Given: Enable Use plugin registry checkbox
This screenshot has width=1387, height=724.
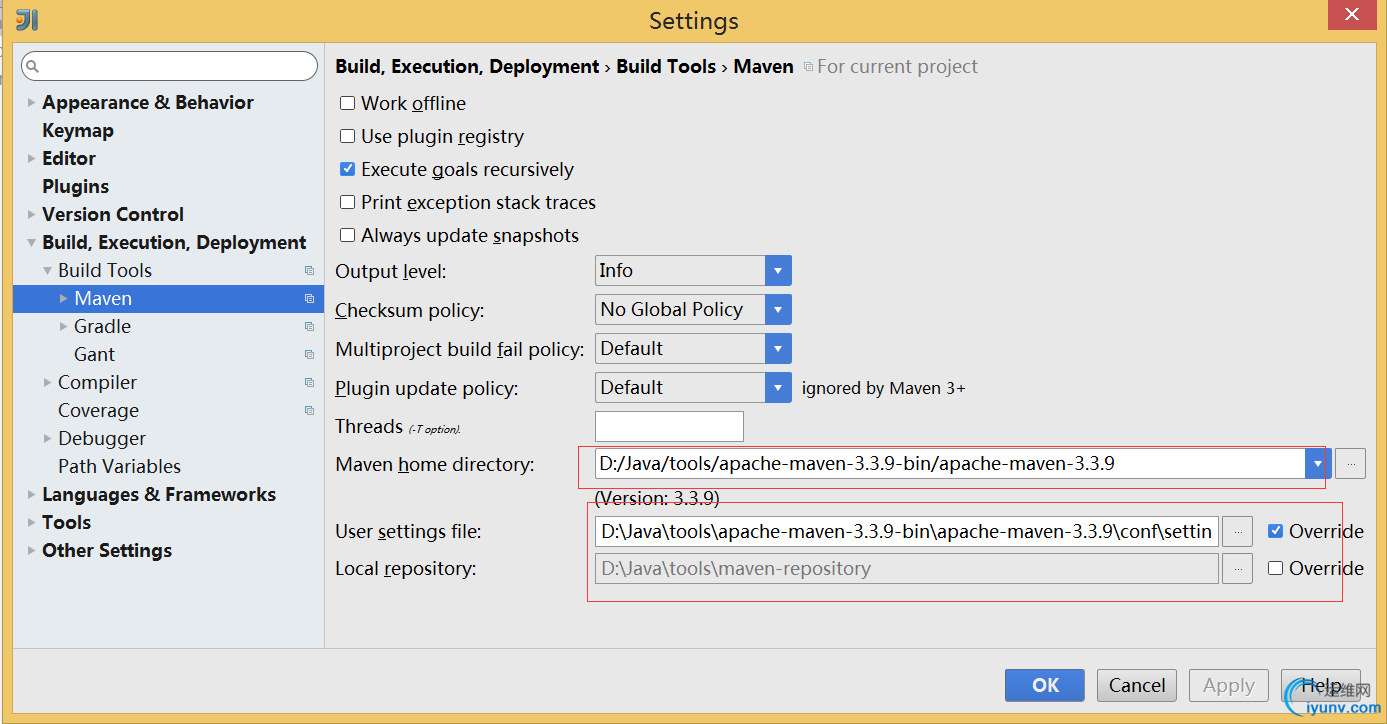Looking at the screenshot, I should pyautogui.click(x=347, y=136).
